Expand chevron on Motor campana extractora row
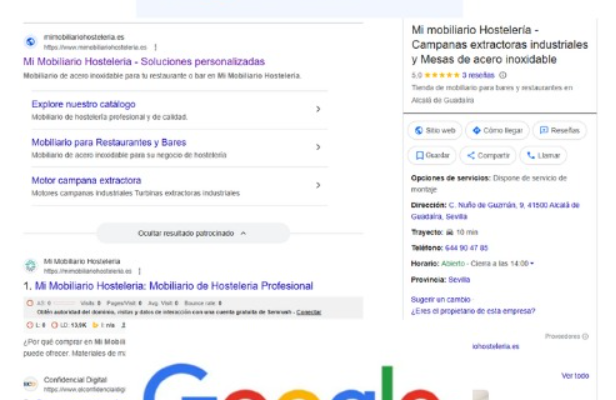Viewport: 616px width, 400px height. point(318,185)
